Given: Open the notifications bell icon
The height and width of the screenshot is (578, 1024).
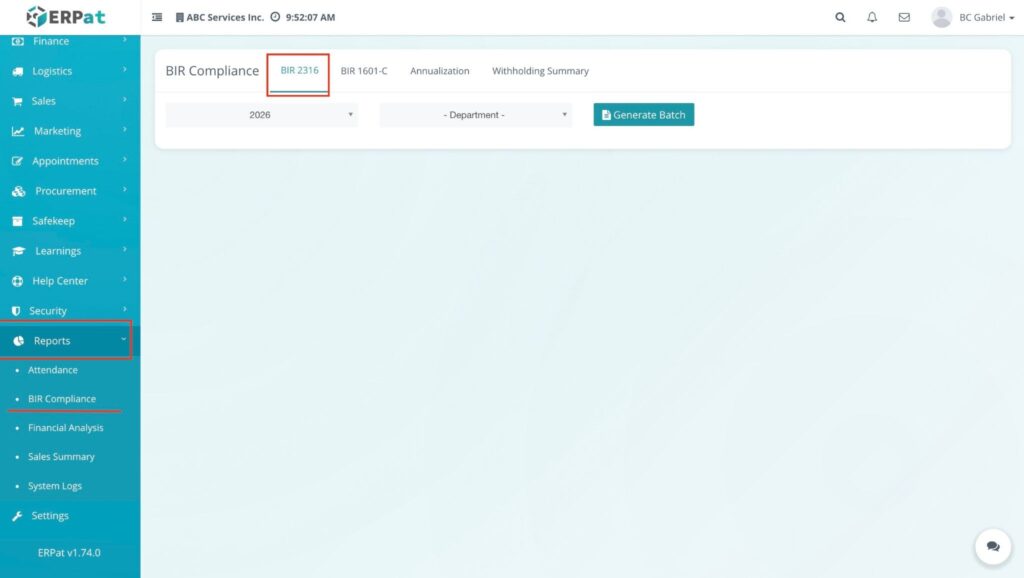Looking at the screenshot, I should [x=872, y=17].
